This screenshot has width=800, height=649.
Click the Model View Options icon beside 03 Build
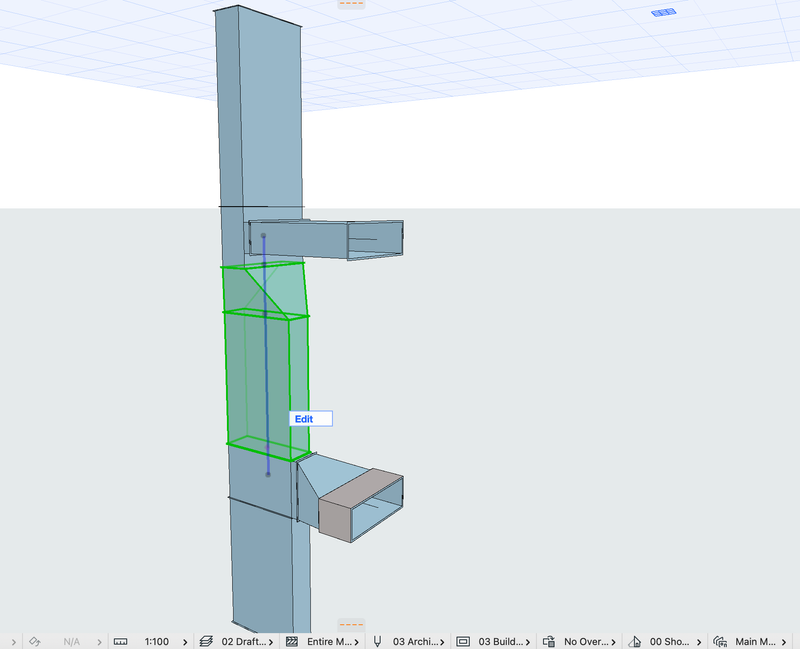click(x=462, y=641)
